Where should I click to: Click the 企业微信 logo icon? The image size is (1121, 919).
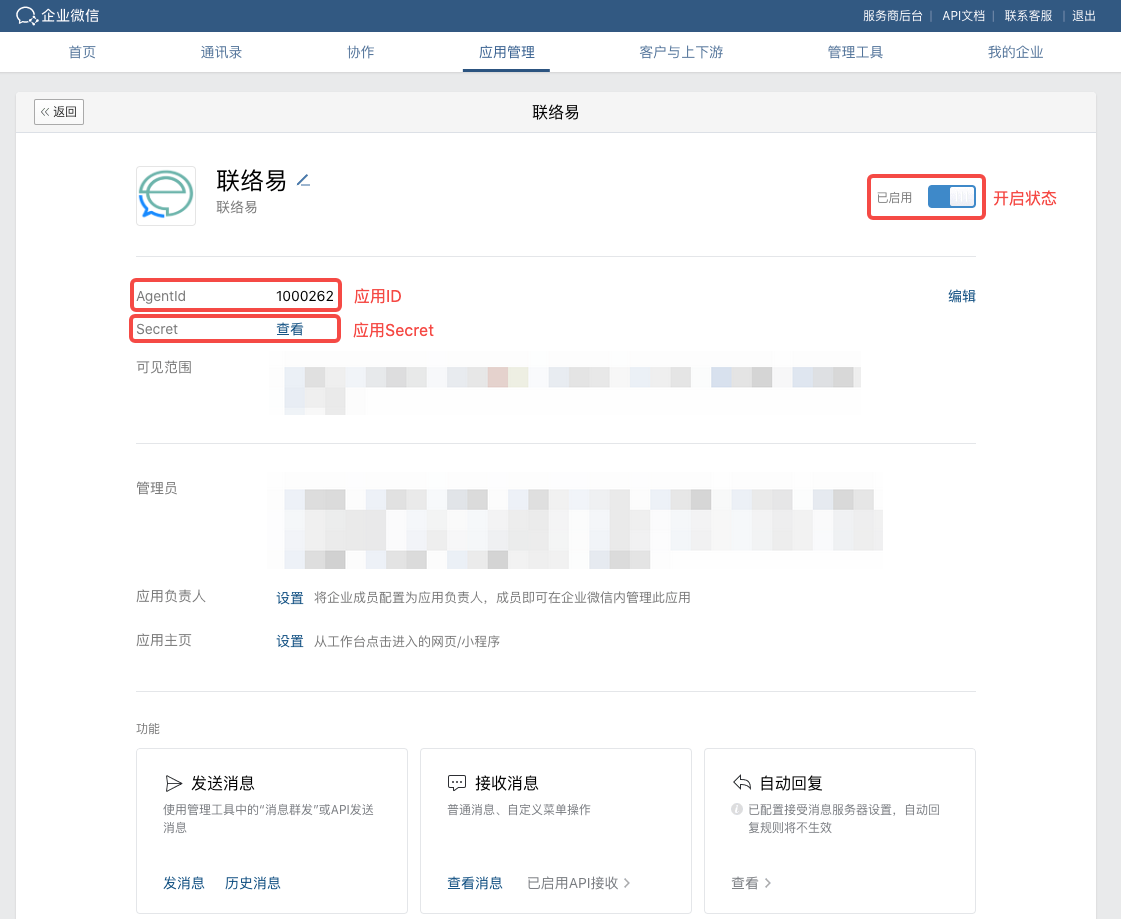pyautogui.click(x=27, y=16)
